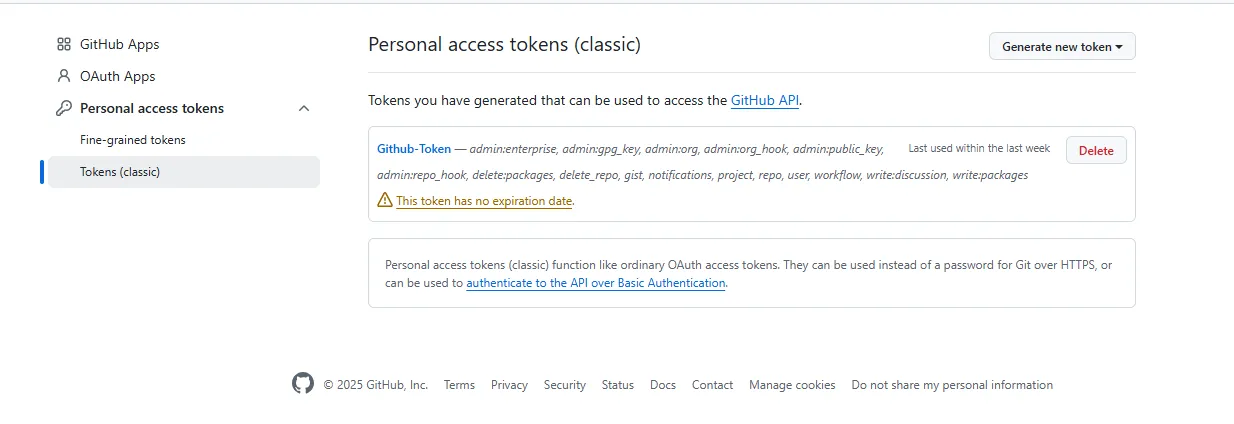The height and width of the screenshot is (424, 1234).
Task: Click Manage cookies in the footer
Action: point(792,385)
